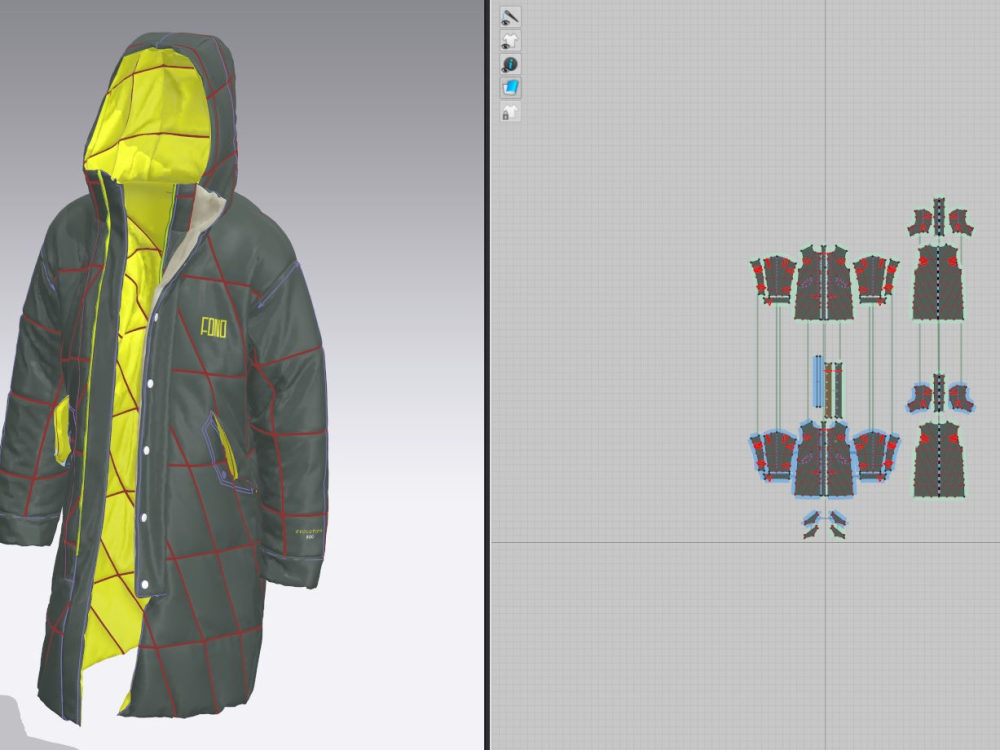This screenshot has width=1000, height=750.
Task: Select the brown vertical strip pattern piece
Action: point(828,390)
